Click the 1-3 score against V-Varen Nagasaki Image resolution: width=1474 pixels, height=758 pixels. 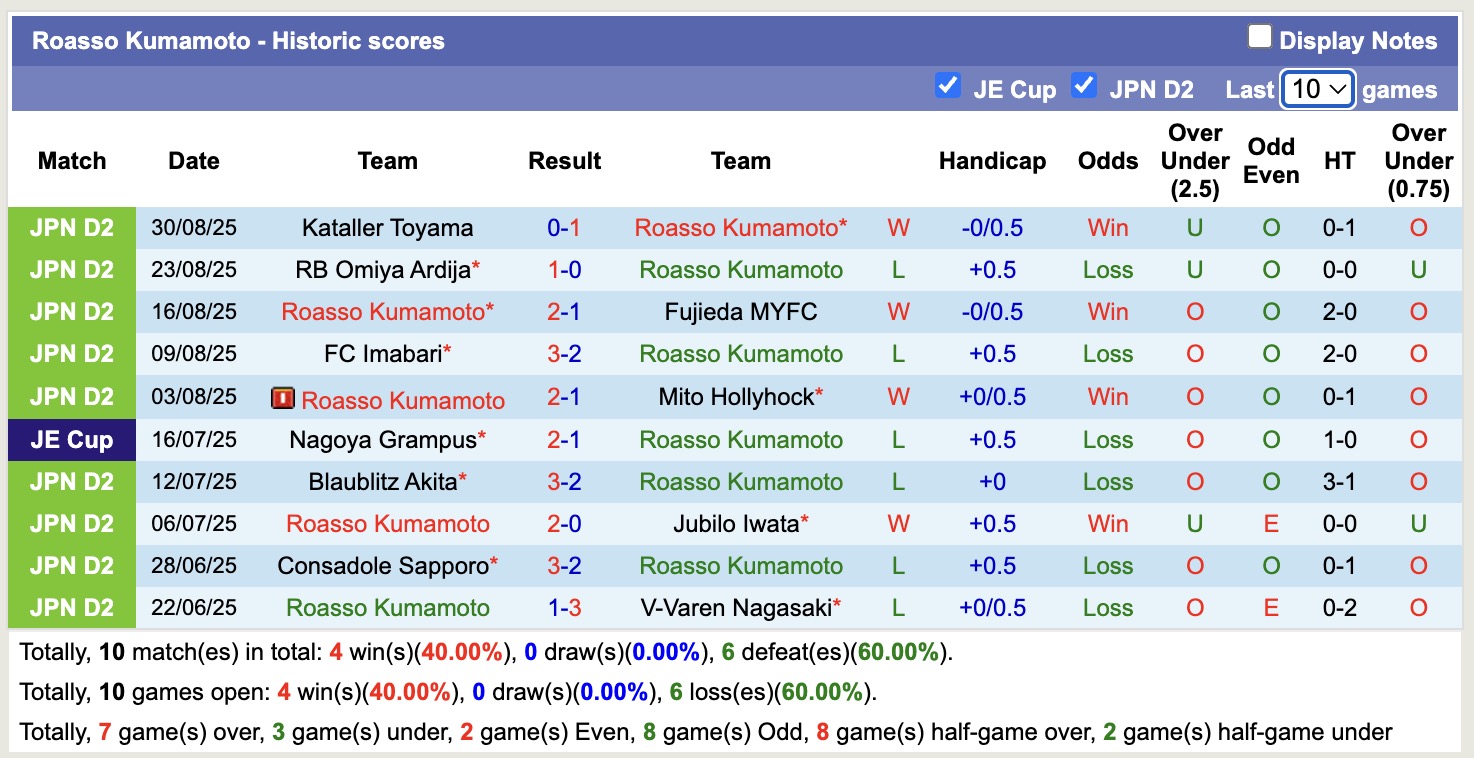564,608
